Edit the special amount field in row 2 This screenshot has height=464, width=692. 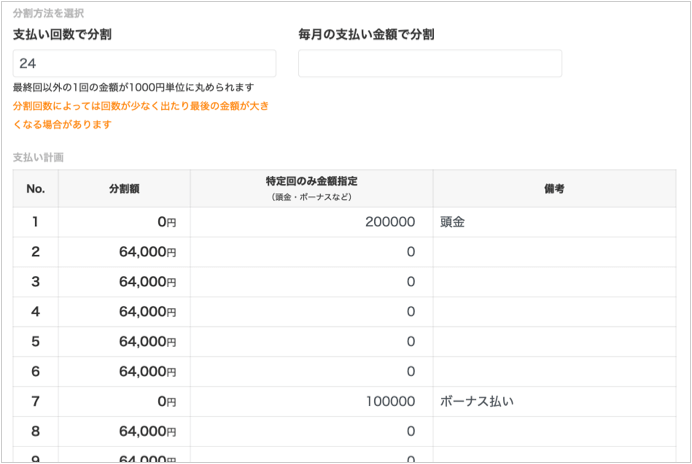click(311, 252)
